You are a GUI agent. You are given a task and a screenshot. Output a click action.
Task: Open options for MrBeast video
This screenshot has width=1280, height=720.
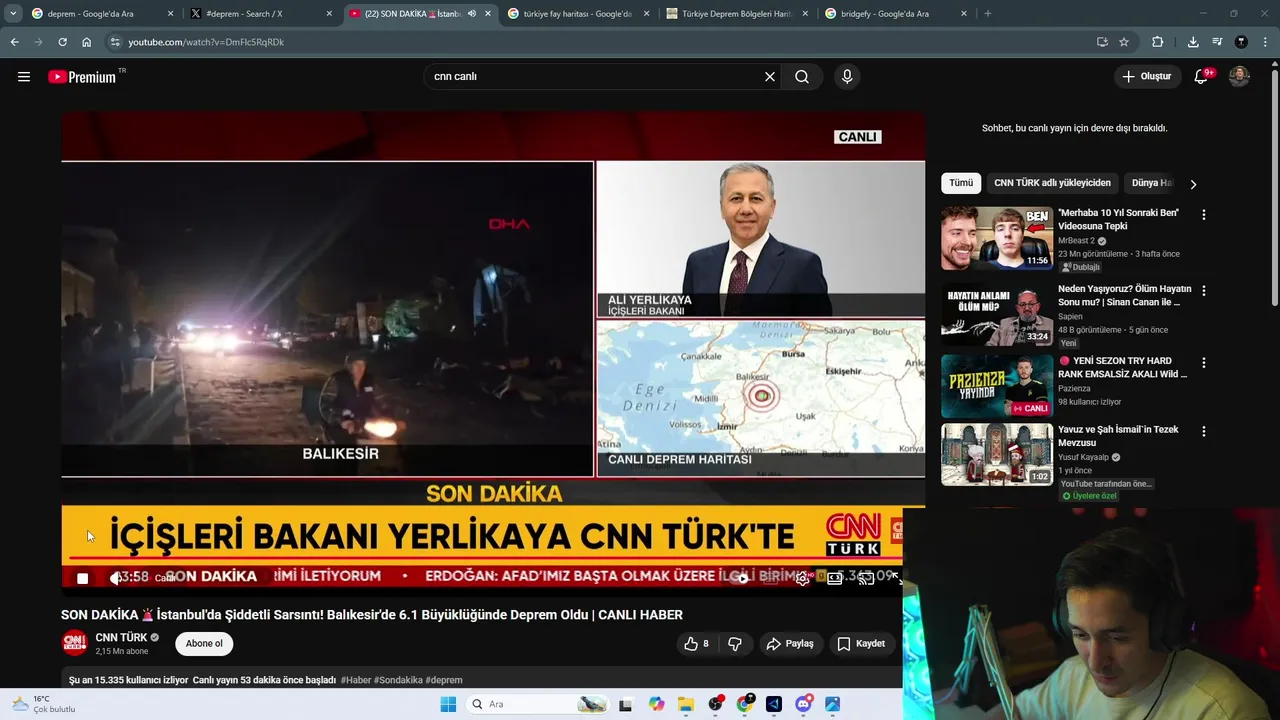(1203, 215)
